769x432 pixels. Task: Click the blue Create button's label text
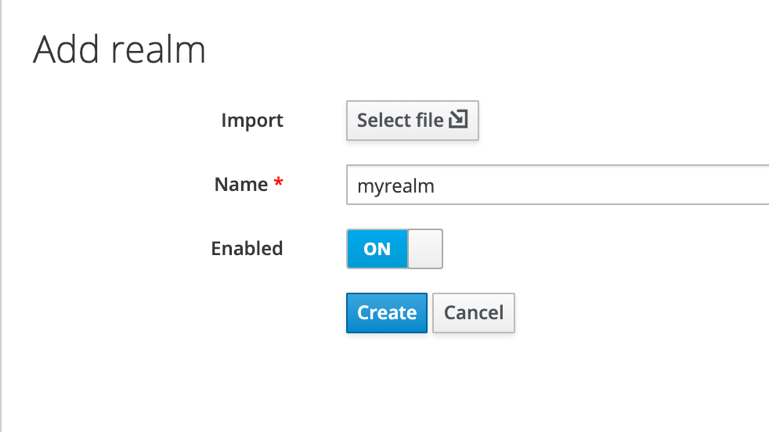[x=386, y=313]
